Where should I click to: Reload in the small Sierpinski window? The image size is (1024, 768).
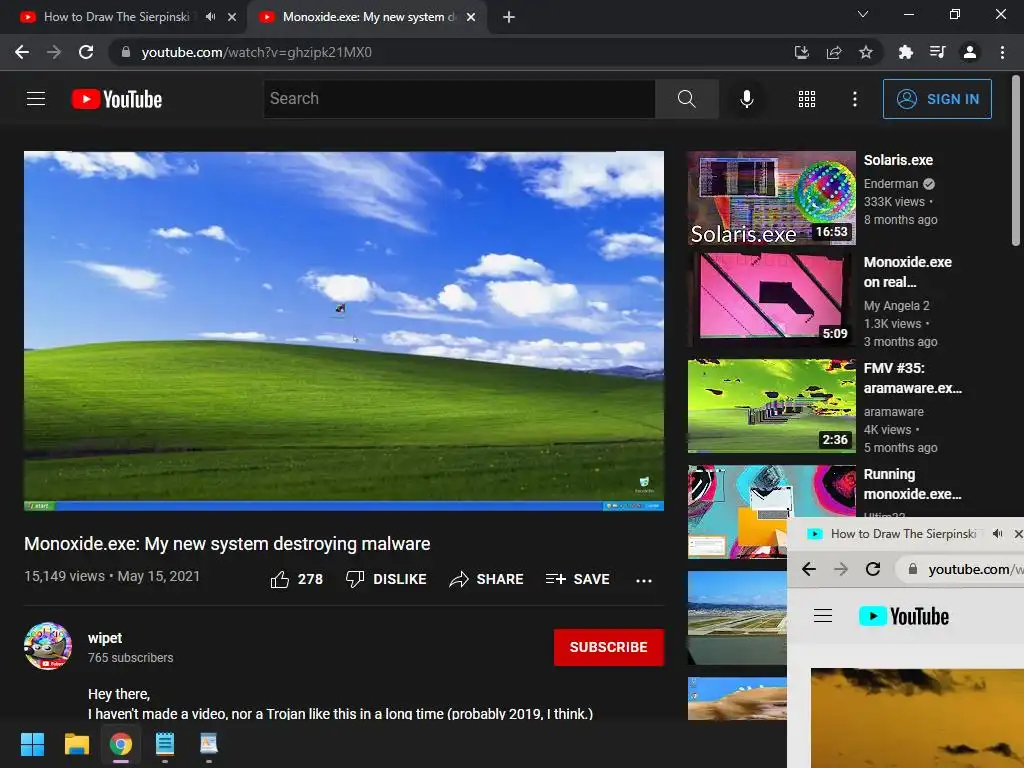tap(873, 569)
